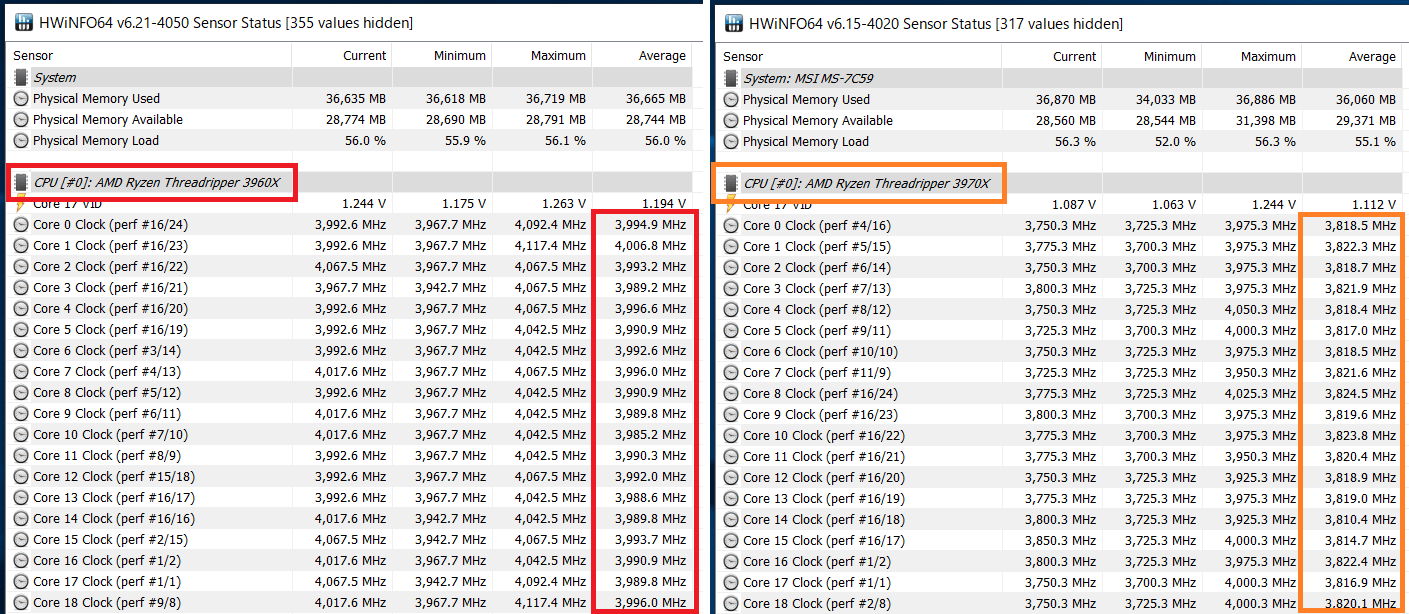Select the System group row in the left window
Image resolution: width=1409 pixels, height=614 pixels.
pyautogui.click(x=349, y=77)
